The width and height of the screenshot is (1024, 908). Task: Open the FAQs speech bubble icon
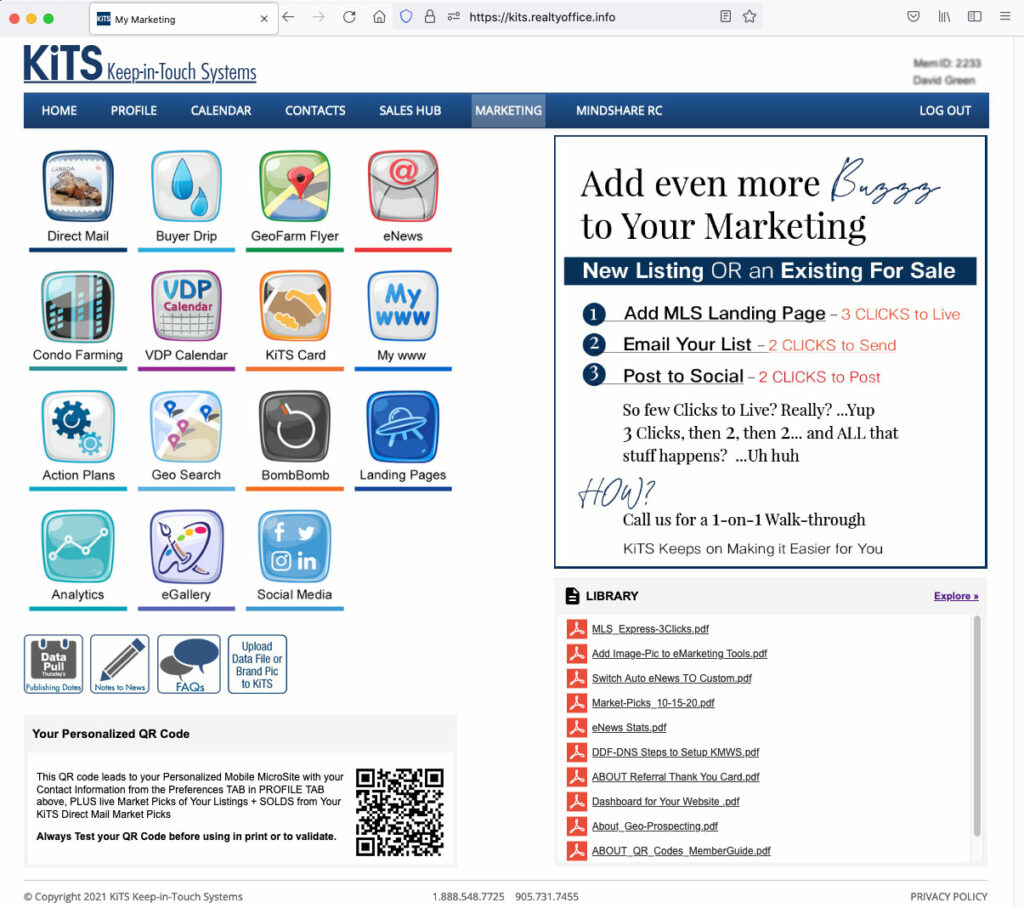pos(189,664)
